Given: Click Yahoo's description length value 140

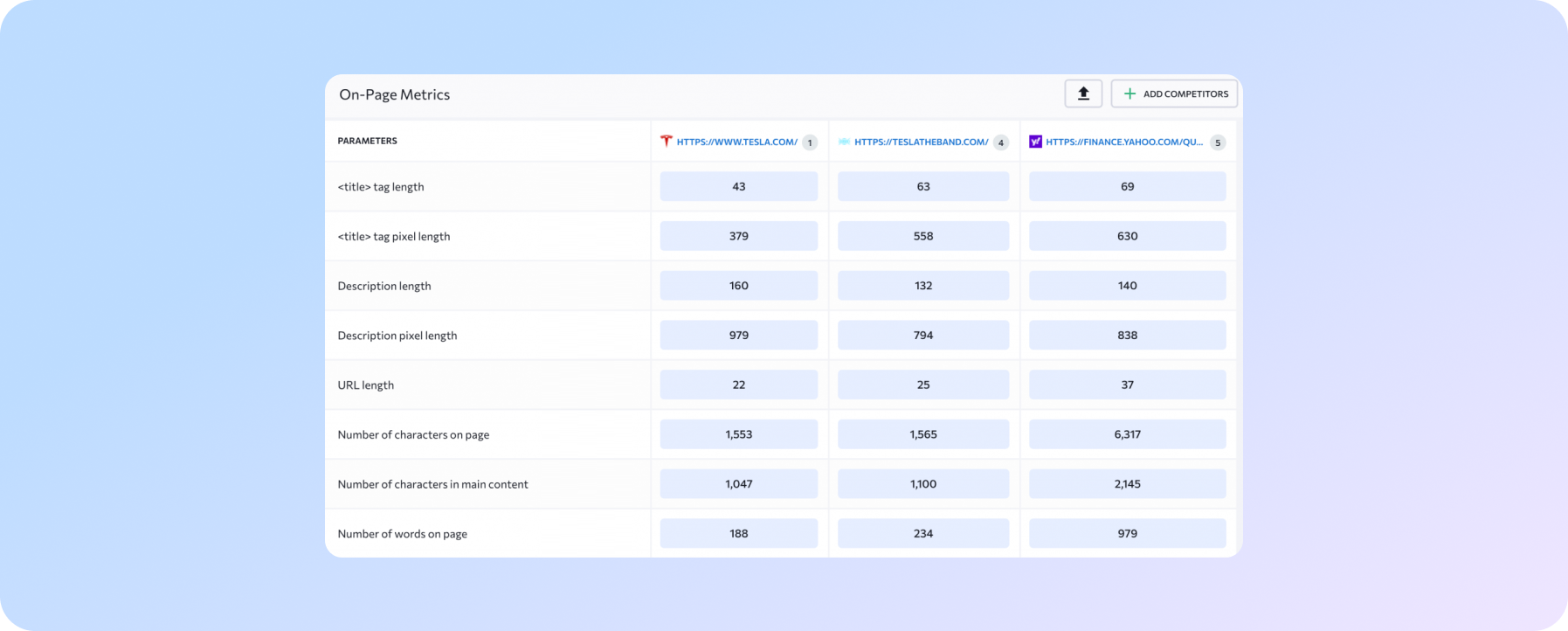Looking at the screenshot, I should [x=1127, y=286].
